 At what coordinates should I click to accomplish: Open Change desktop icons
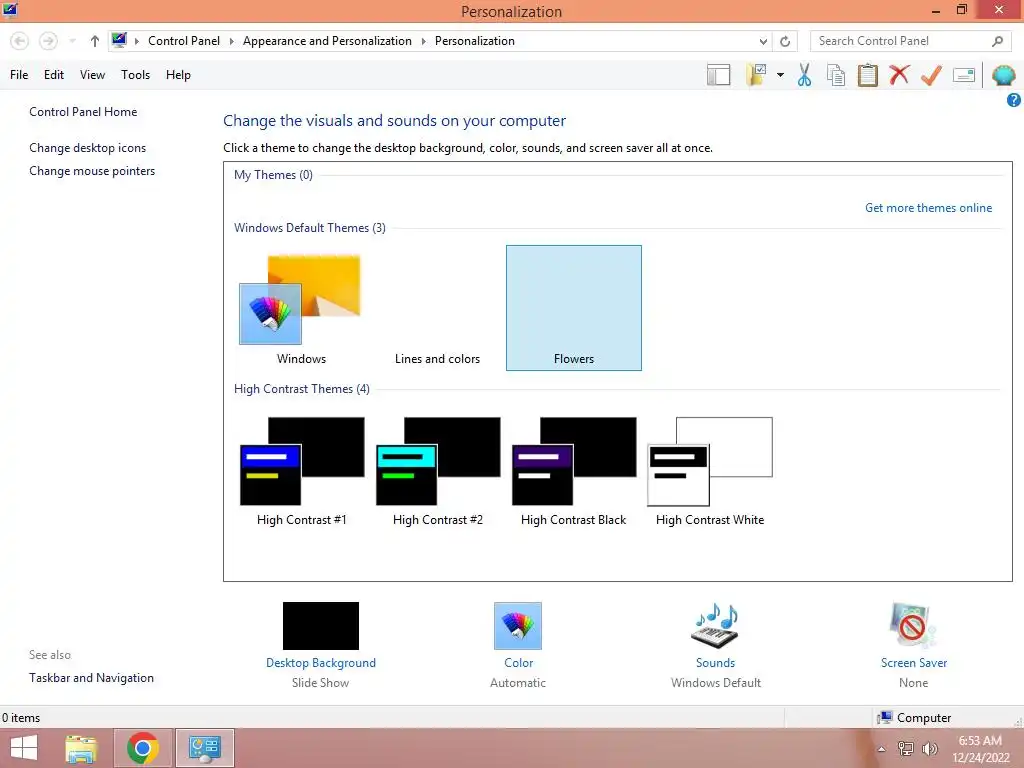88,148
